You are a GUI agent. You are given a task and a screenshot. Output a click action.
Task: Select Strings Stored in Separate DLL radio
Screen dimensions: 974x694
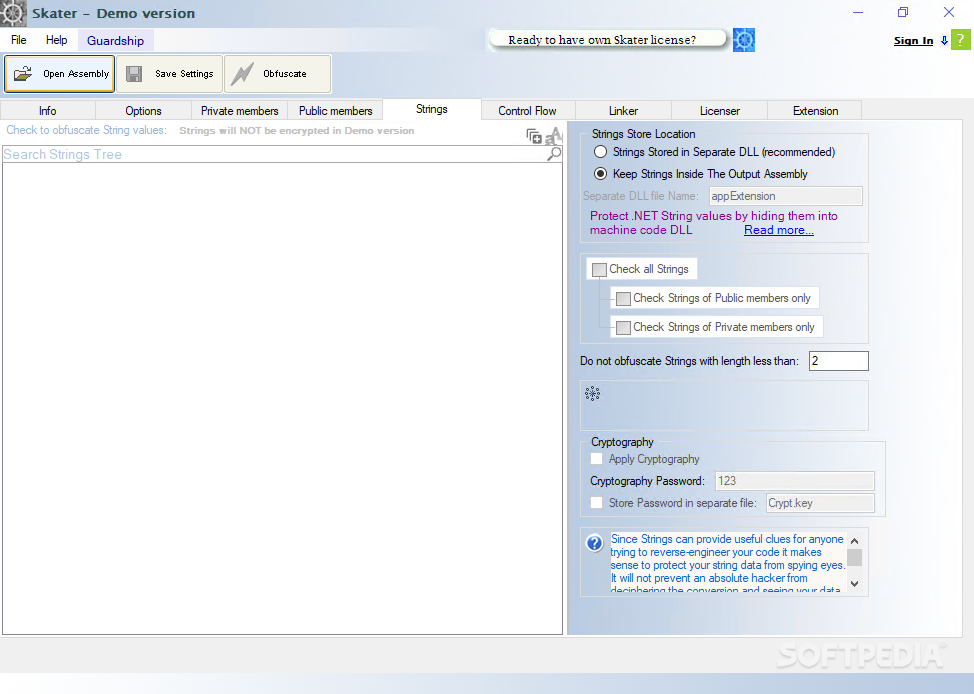pos(600,152)
